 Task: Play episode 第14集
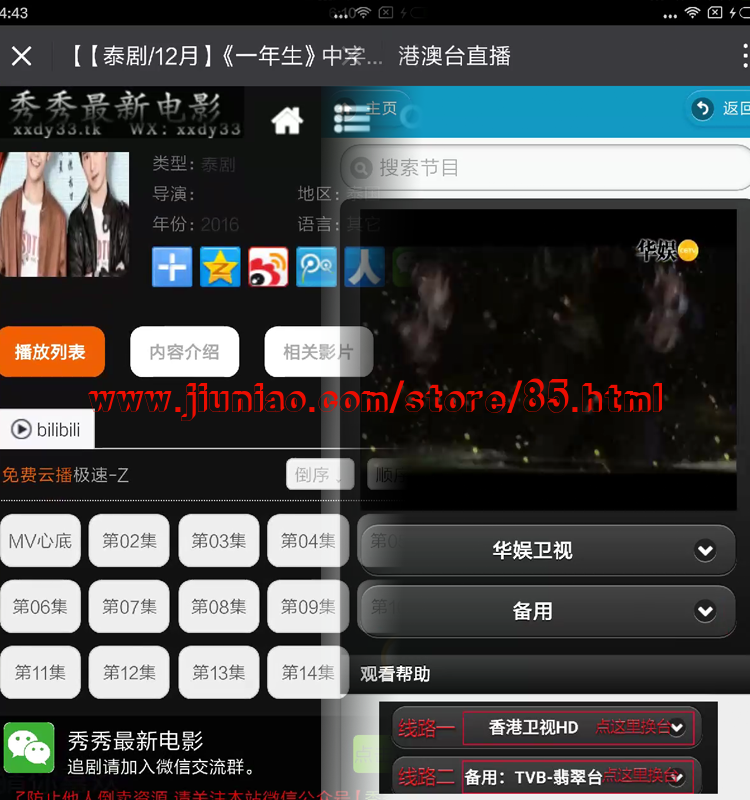tap(308, 672)
